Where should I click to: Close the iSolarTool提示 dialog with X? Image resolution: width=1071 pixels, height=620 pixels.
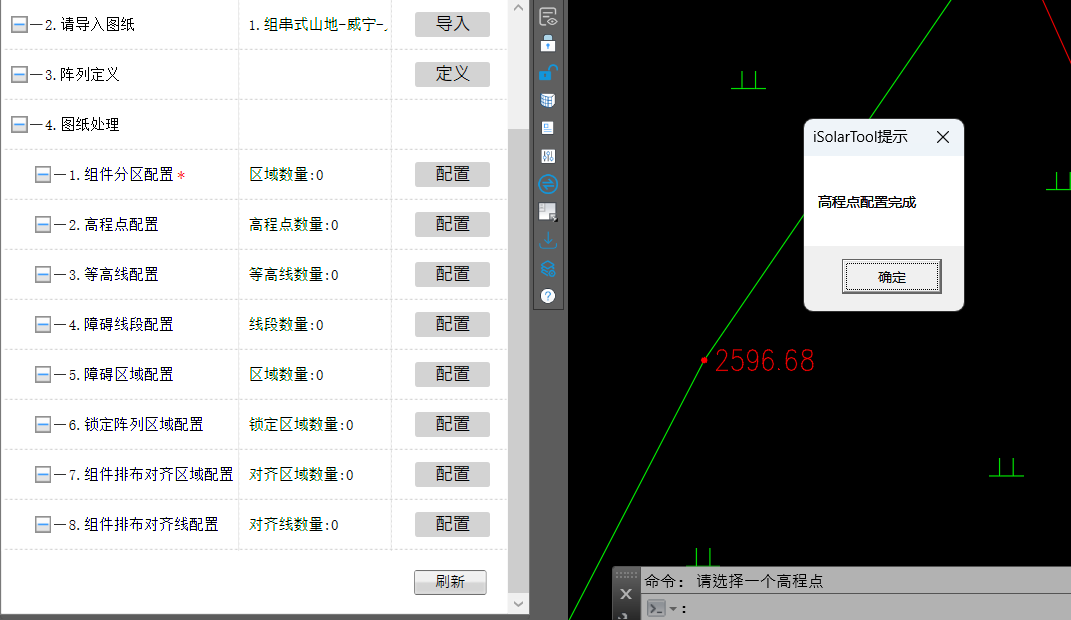(942, 137)
